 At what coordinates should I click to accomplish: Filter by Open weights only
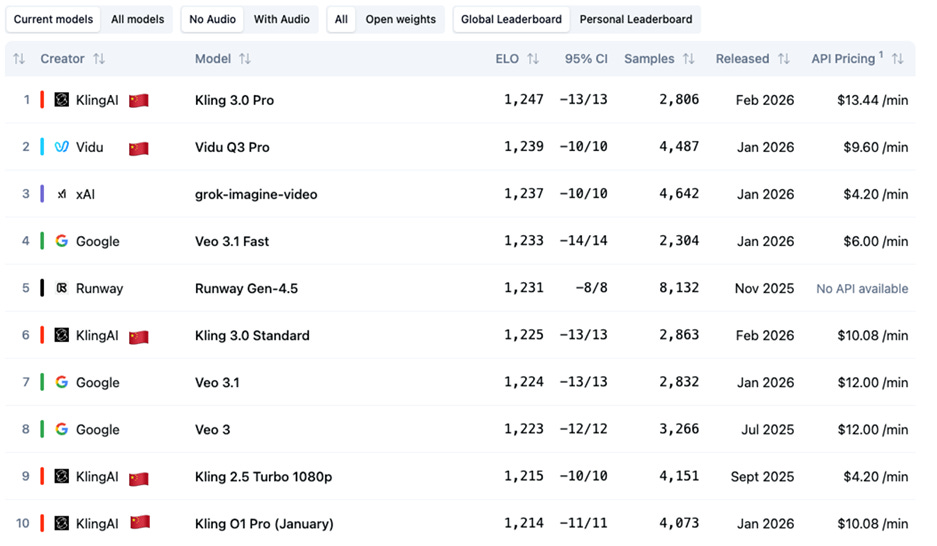pos(400,19)
